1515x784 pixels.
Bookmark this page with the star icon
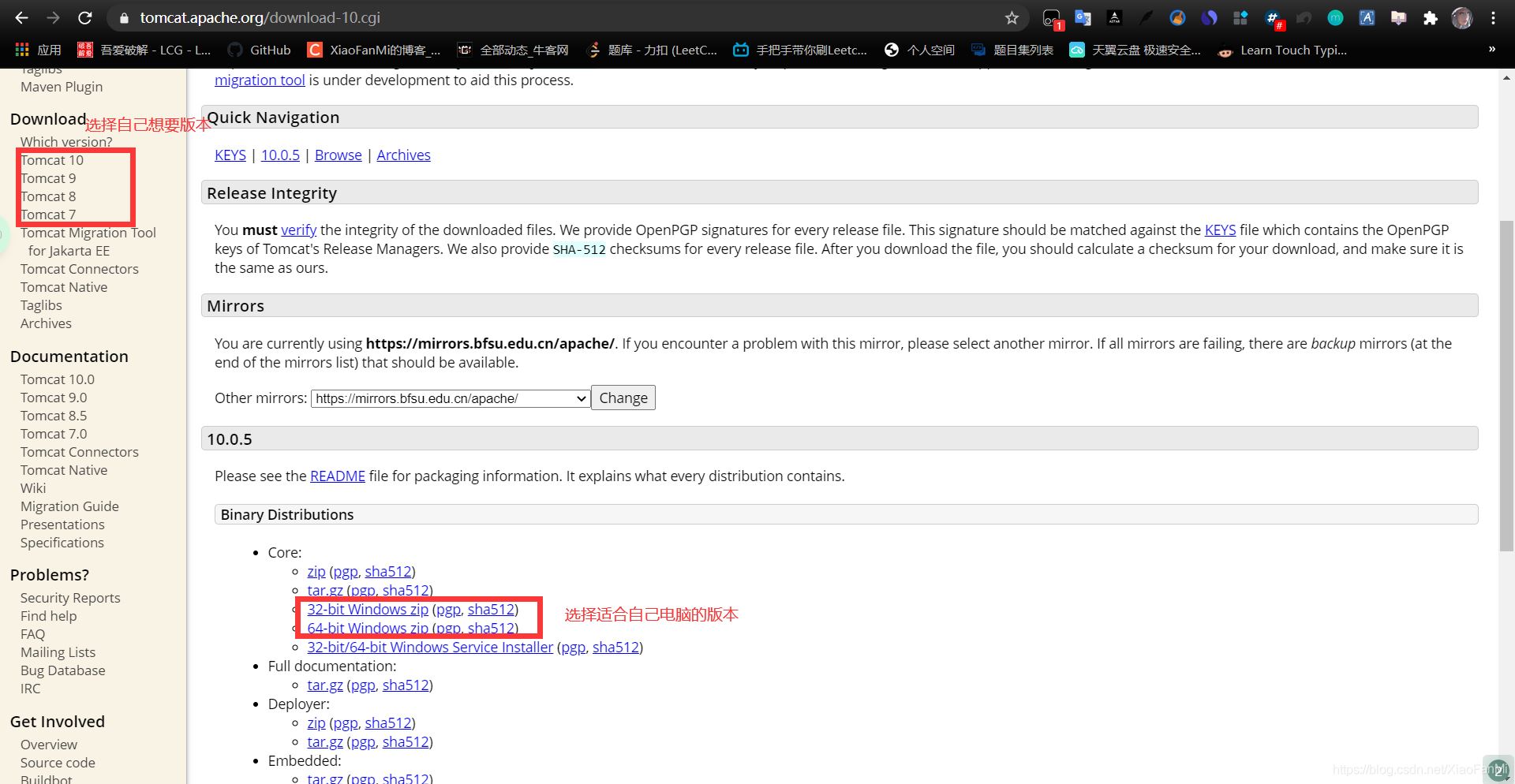1012,17
